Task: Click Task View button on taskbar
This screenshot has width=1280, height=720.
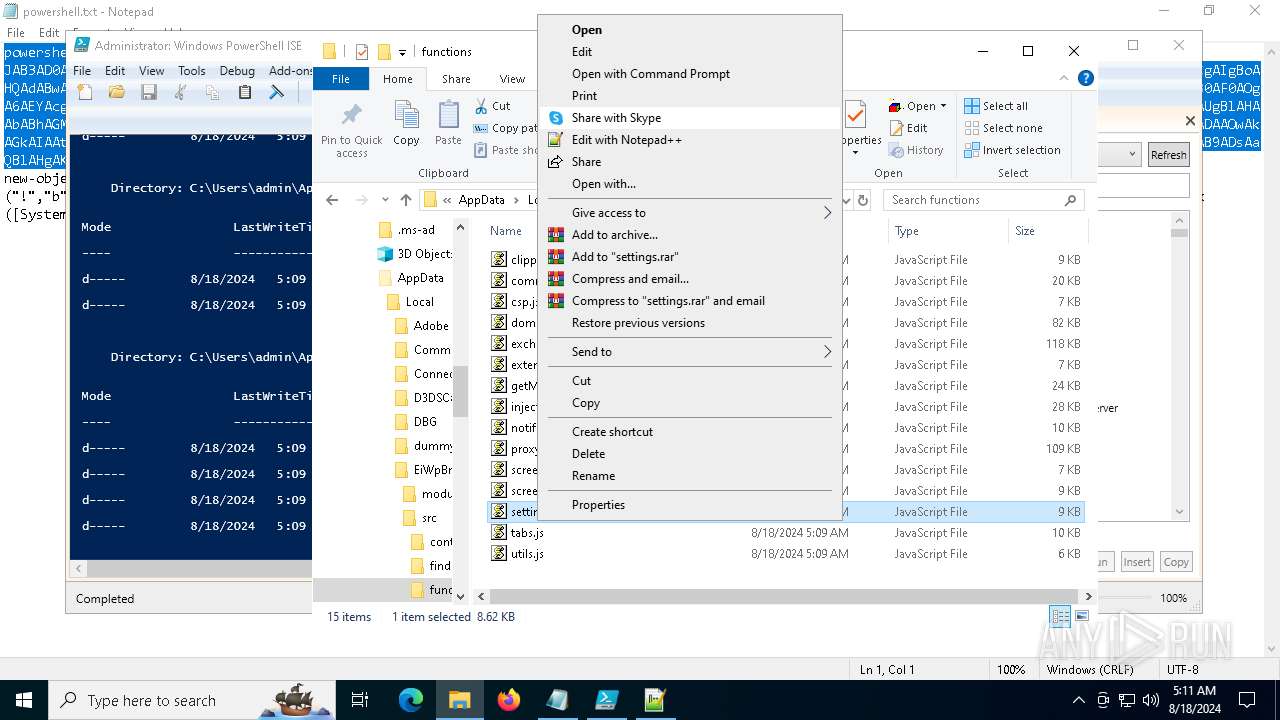Action: coord(361,700)
